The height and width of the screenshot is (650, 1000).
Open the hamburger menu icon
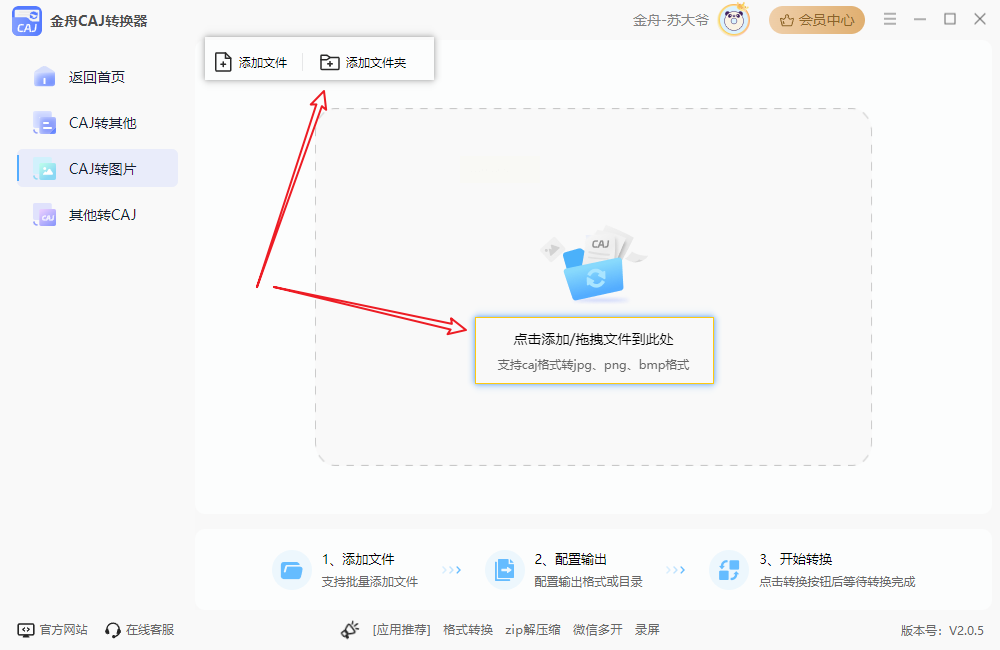pos(890,19)
